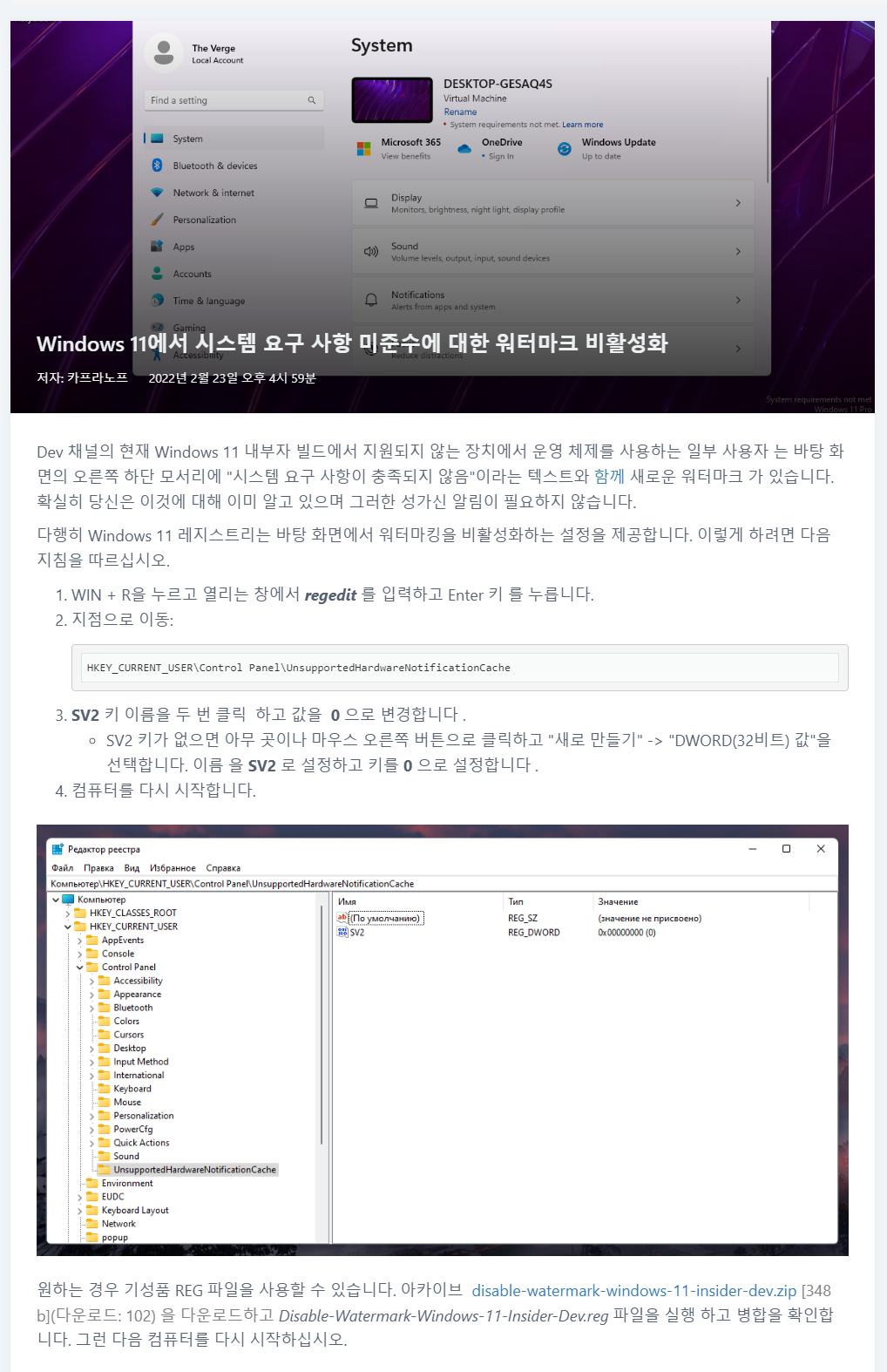Select the Network key in registry tree

click(118, 1224)
